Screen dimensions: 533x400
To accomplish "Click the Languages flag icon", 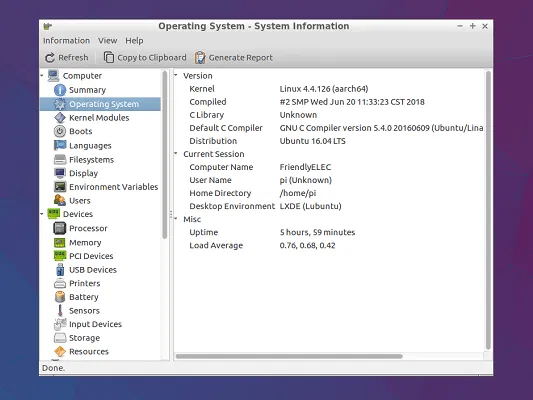I will [x=60, y=145].
